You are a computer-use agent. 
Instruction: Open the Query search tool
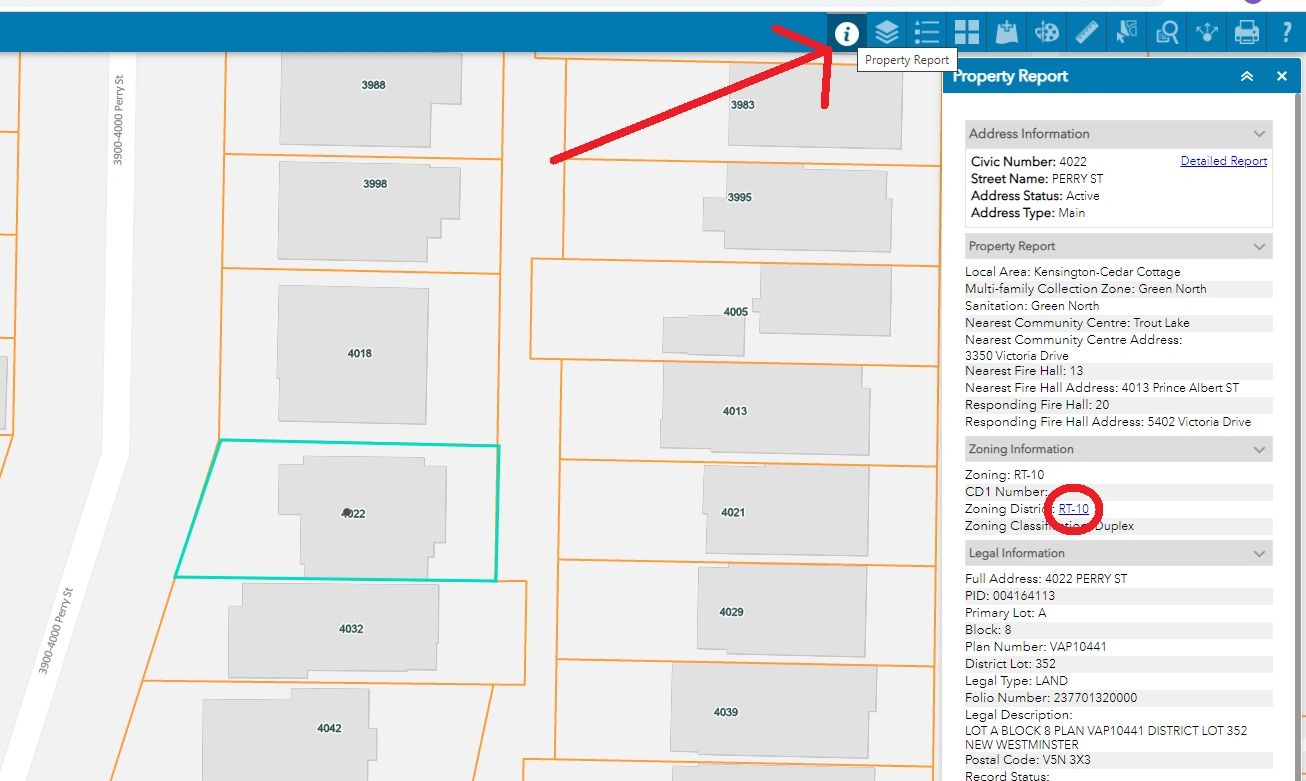(x=1166, y=32)
